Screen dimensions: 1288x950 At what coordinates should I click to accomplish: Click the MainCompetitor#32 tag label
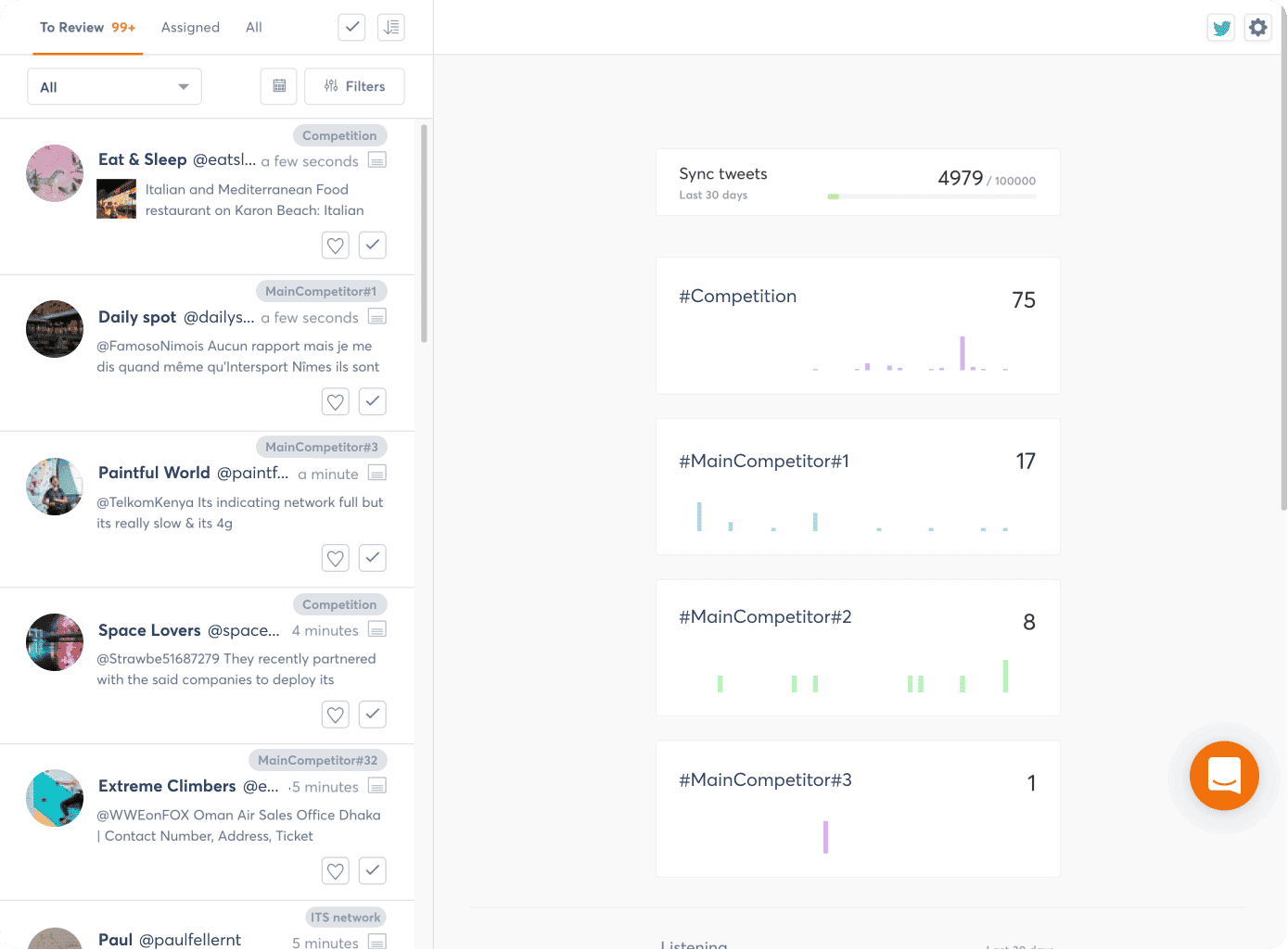[318, 760]
